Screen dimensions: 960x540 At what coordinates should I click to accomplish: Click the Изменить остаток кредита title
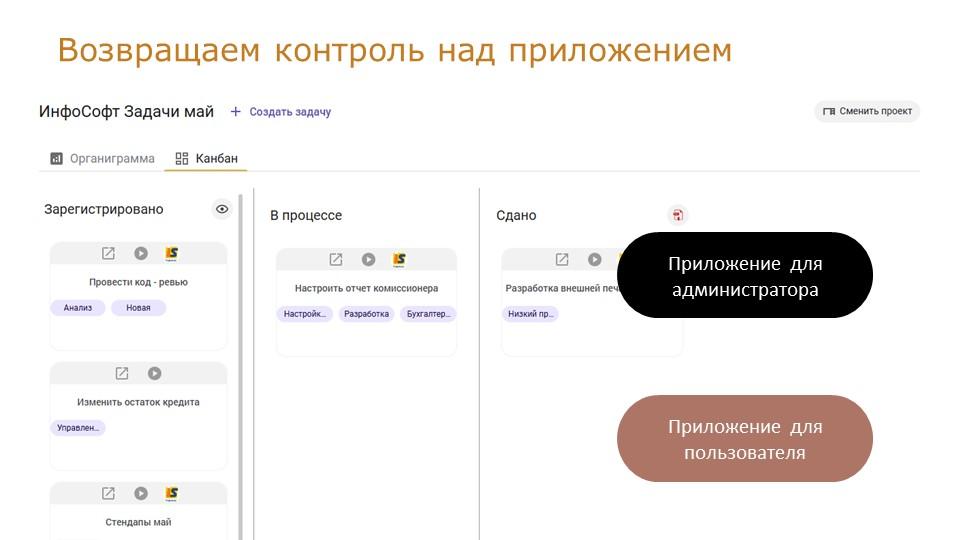pos(138,402)
